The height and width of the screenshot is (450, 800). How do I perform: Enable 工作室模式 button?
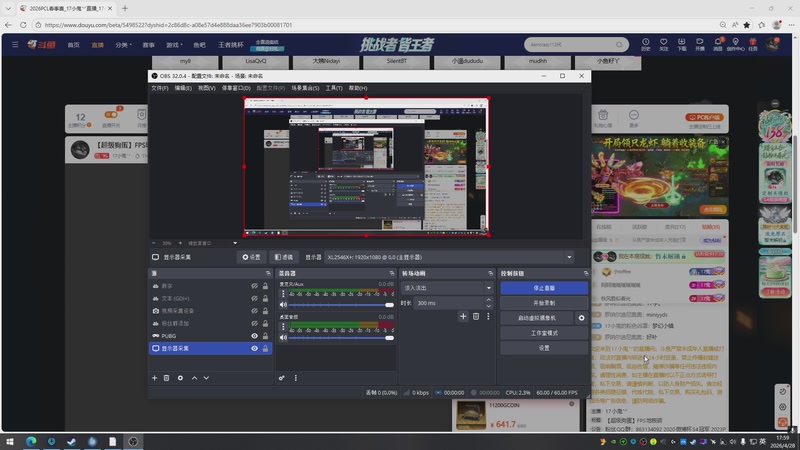pyautogui.click(x=544, y=333)
